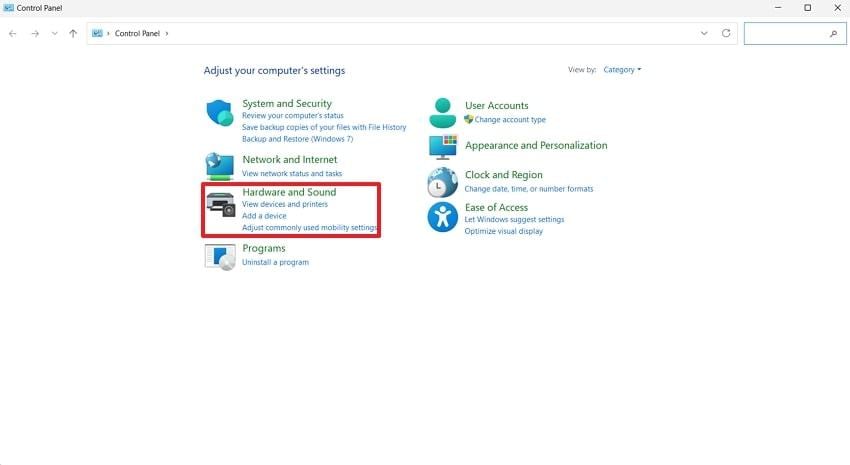The width and height of the screenshot is (850, 465).
Task: Click View devices and printers
Action: (x=285, y=204)
